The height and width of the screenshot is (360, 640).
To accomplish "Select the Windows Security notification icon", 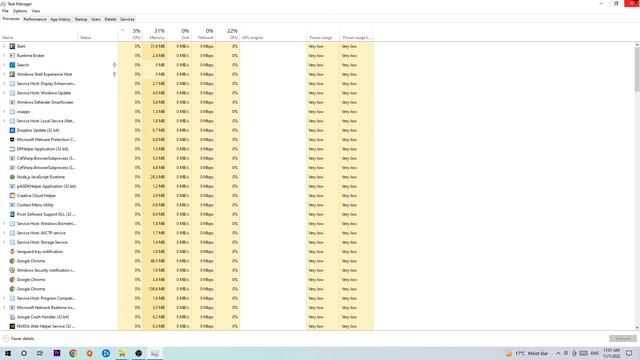I will [x=12, y=270].
